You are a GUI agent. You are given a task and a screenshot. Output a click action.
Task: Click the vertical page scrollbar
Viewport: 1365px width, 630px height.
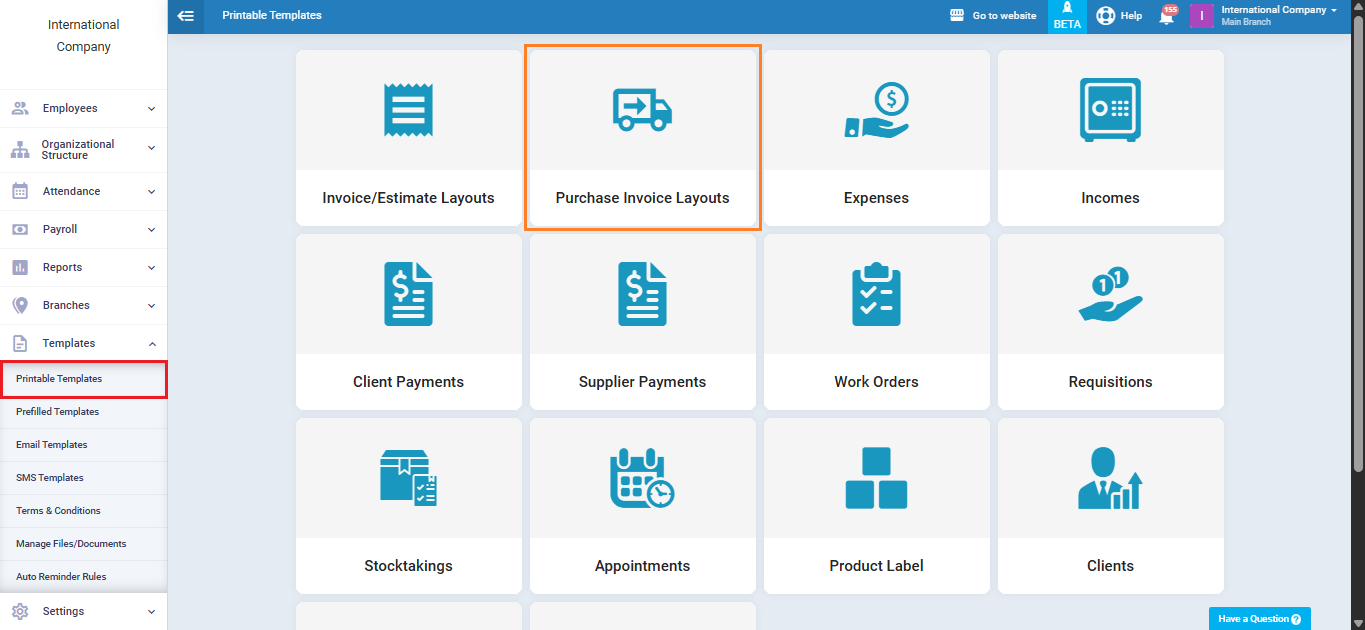pyautogui.click(x=1357, y=240)
